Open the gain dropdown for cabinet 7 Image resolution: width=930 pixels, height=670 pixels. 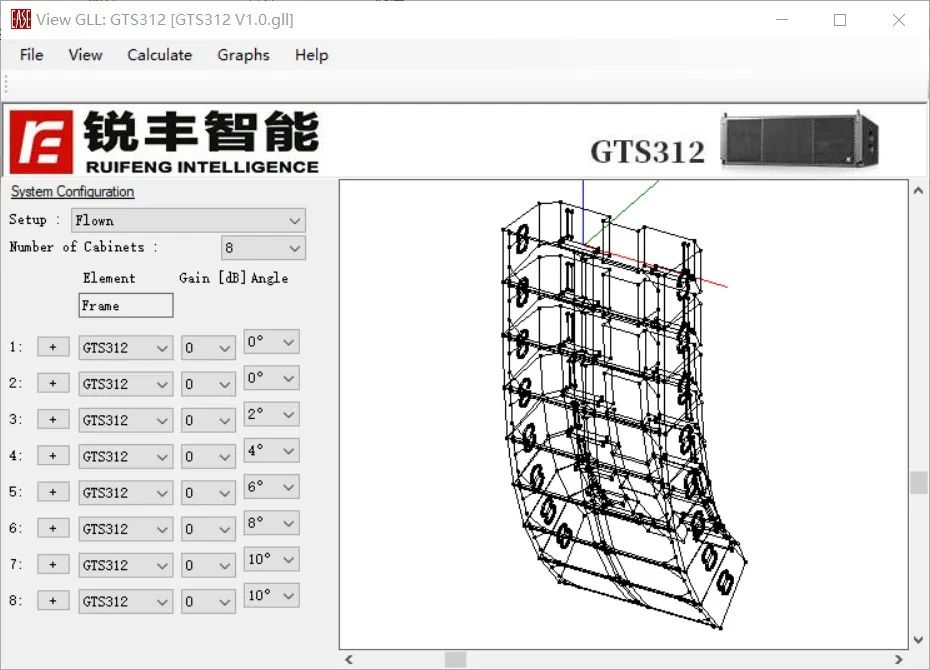pyautogui.click(x=208, y=565)
